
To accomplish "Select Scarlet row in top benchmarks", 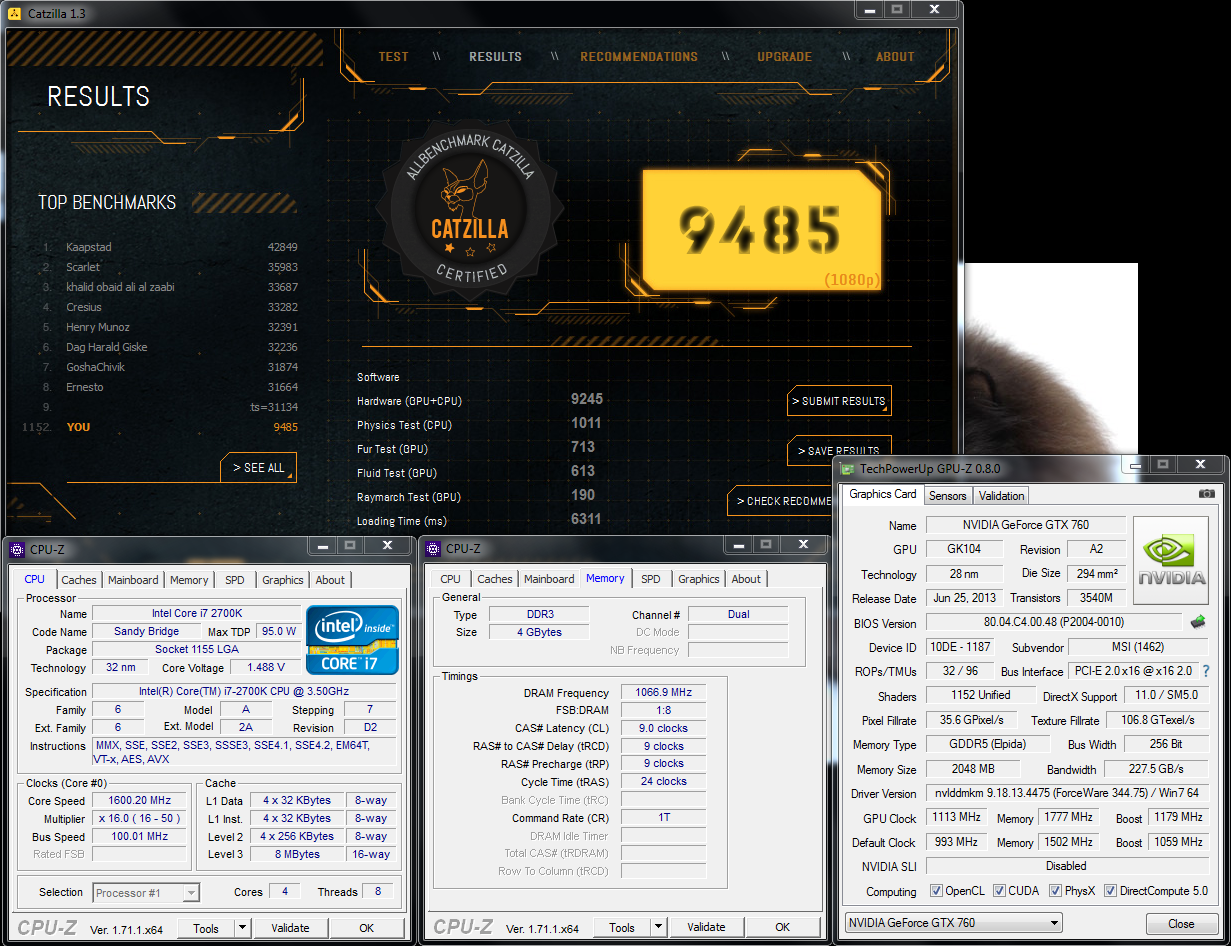I will (x=170, y=267).
